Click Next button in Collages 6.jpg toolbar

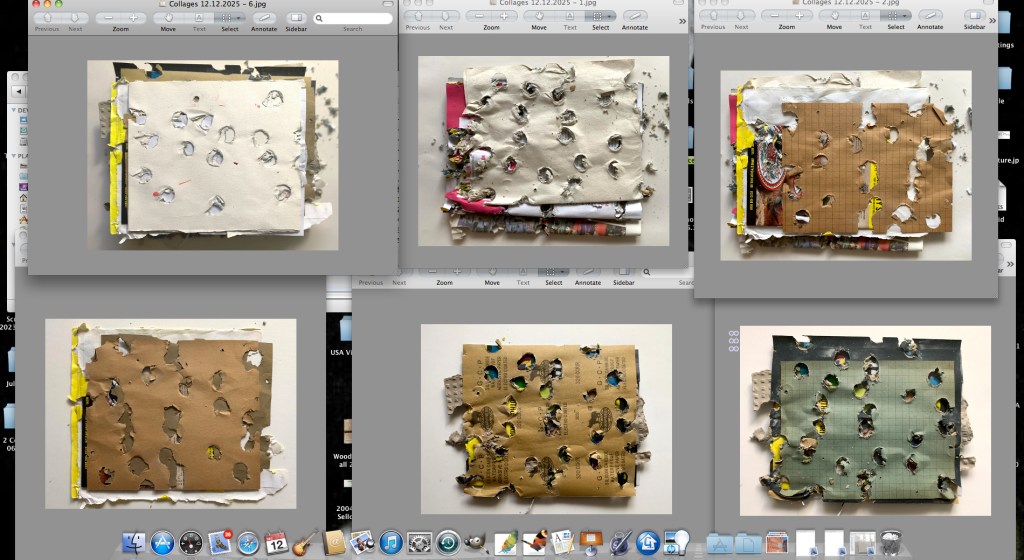[76, 17]
